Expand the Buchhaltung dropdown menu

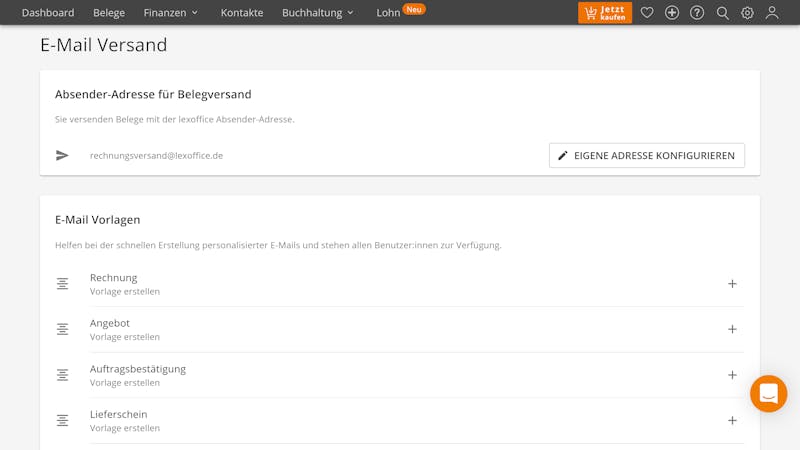click(x=317, y=13)
